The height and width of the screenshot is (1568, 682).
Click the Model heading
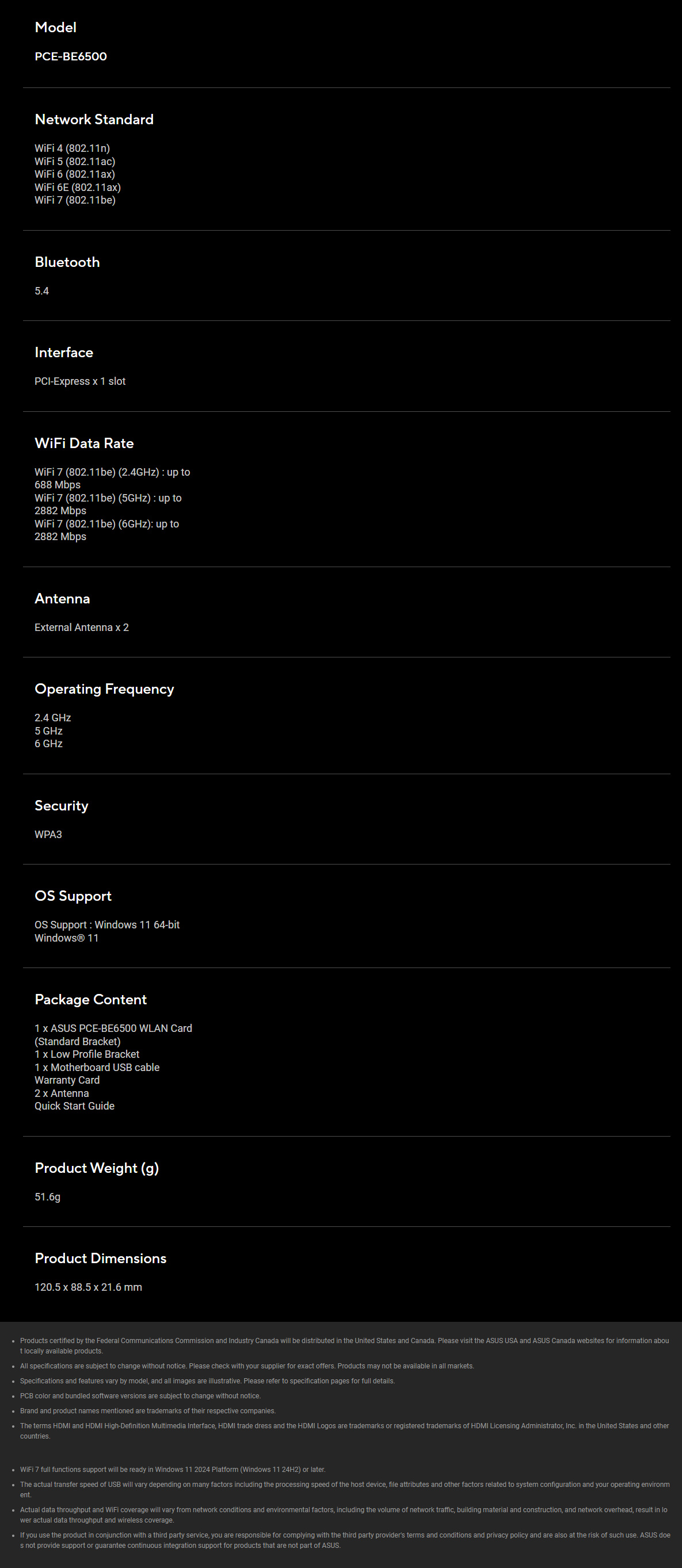click(x=55, y=28)
